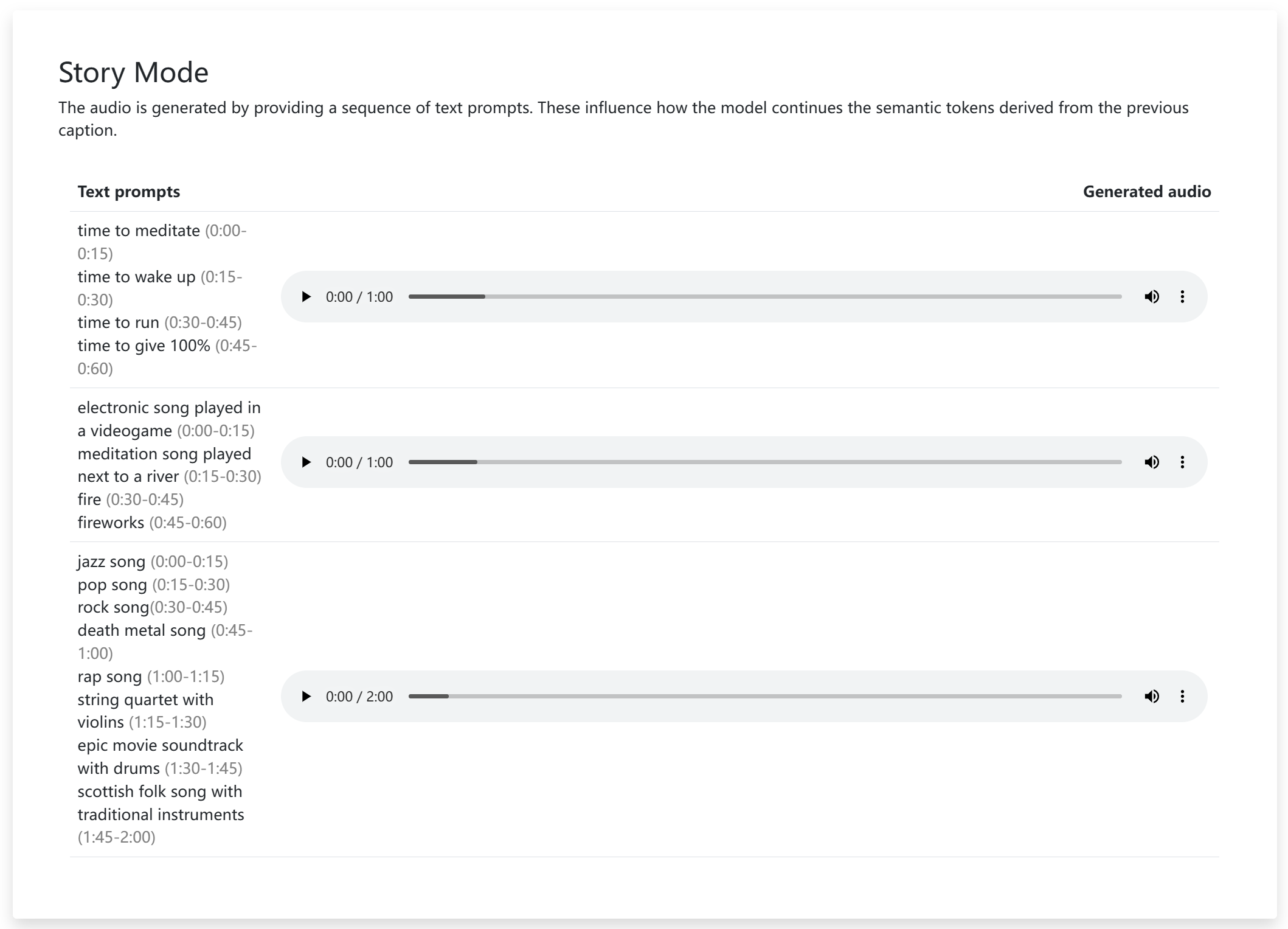
Task: Open more options on second audio player
Action: (1182, 462)
